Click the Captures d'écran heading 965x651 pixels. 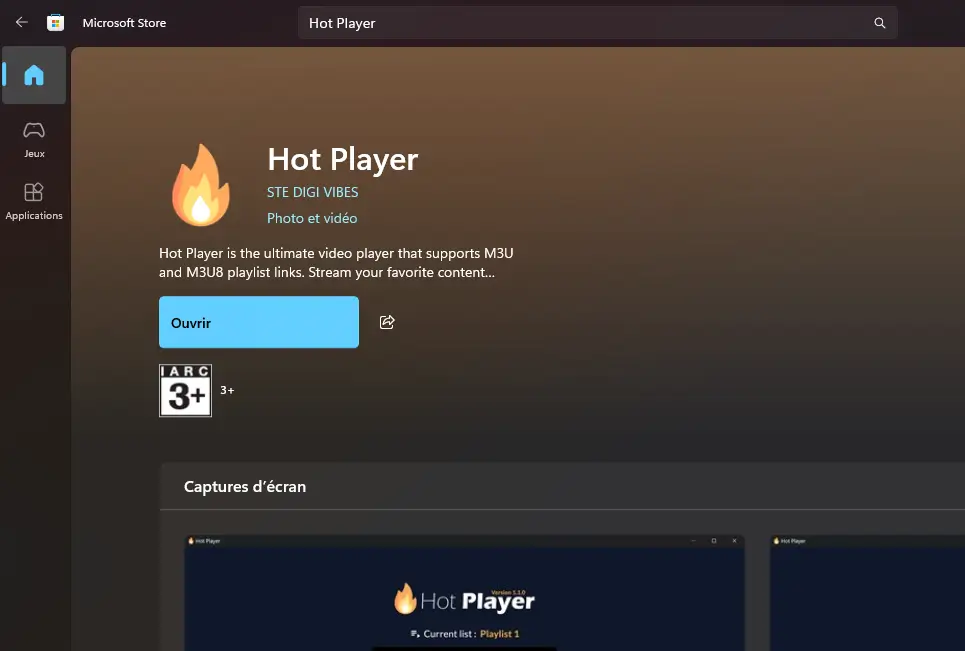click(x=245, y=487)
